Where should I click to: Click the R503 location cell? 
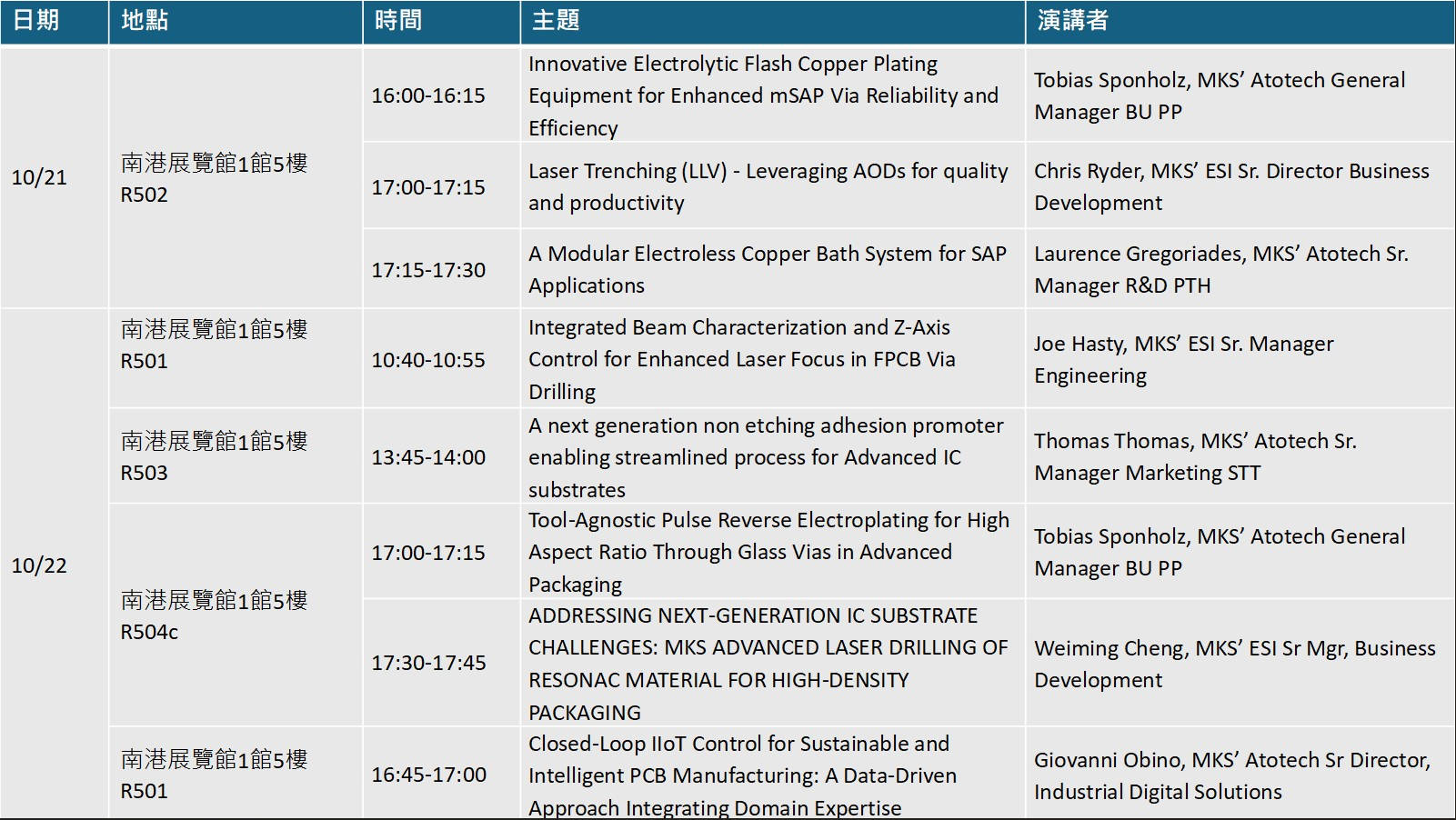click(x=214, y=456)
